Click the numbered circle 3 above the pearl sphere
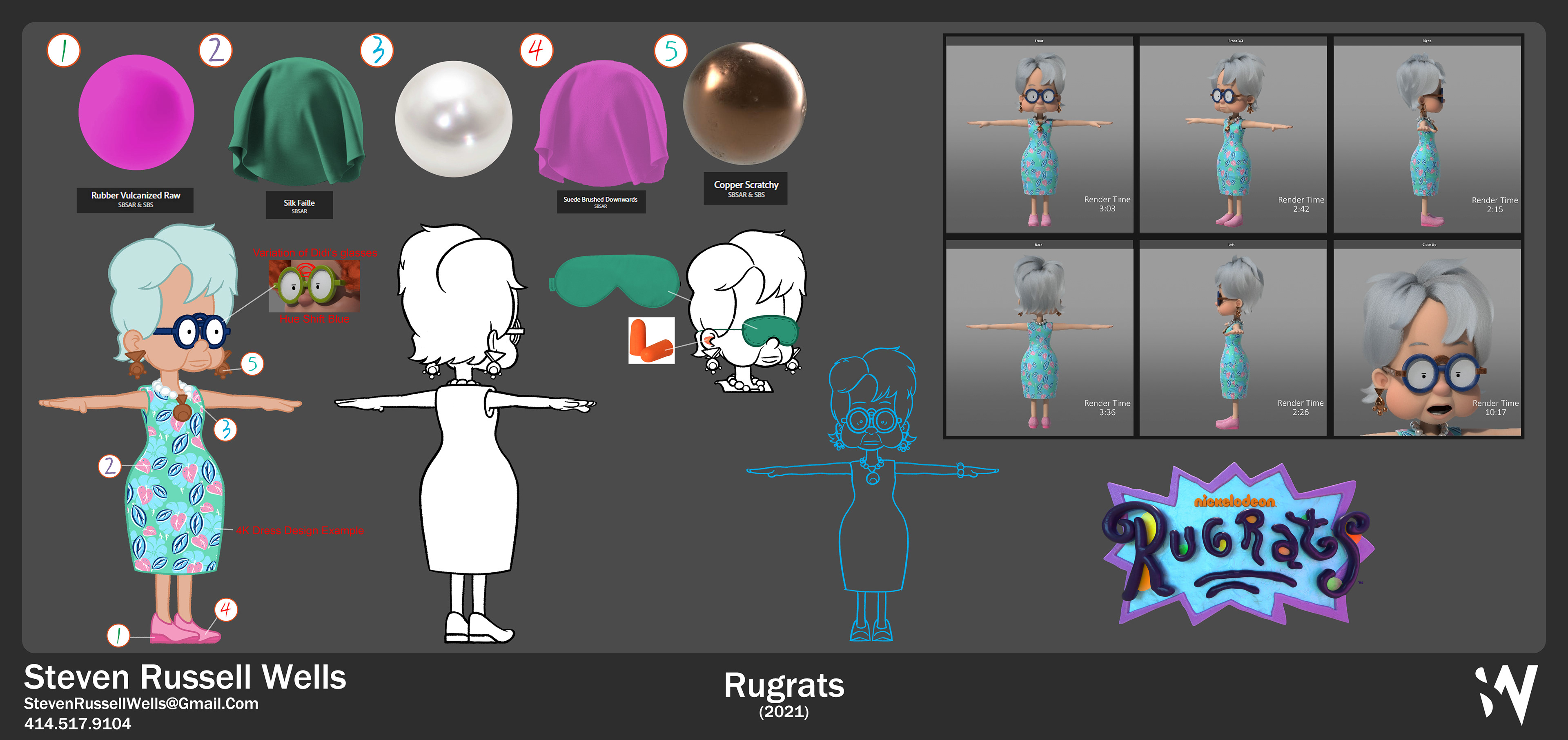 377,50
